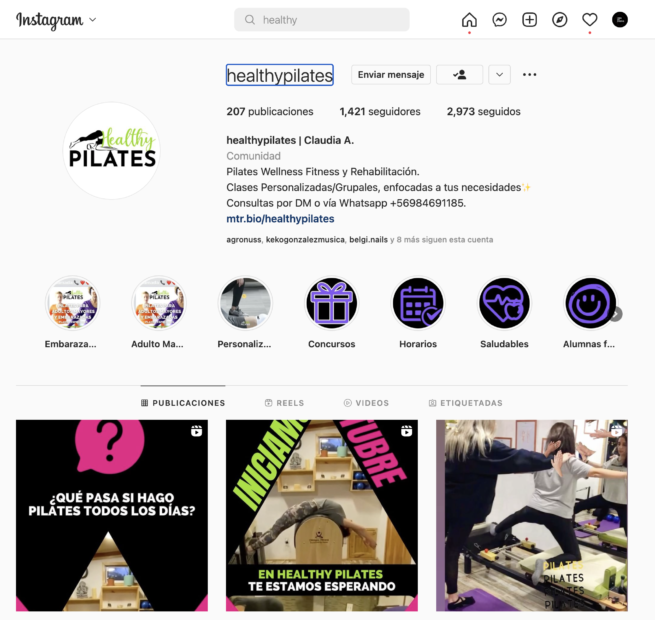655x620 pixels.
Task: Switch to the Reels tab
Action: (284, 403)
